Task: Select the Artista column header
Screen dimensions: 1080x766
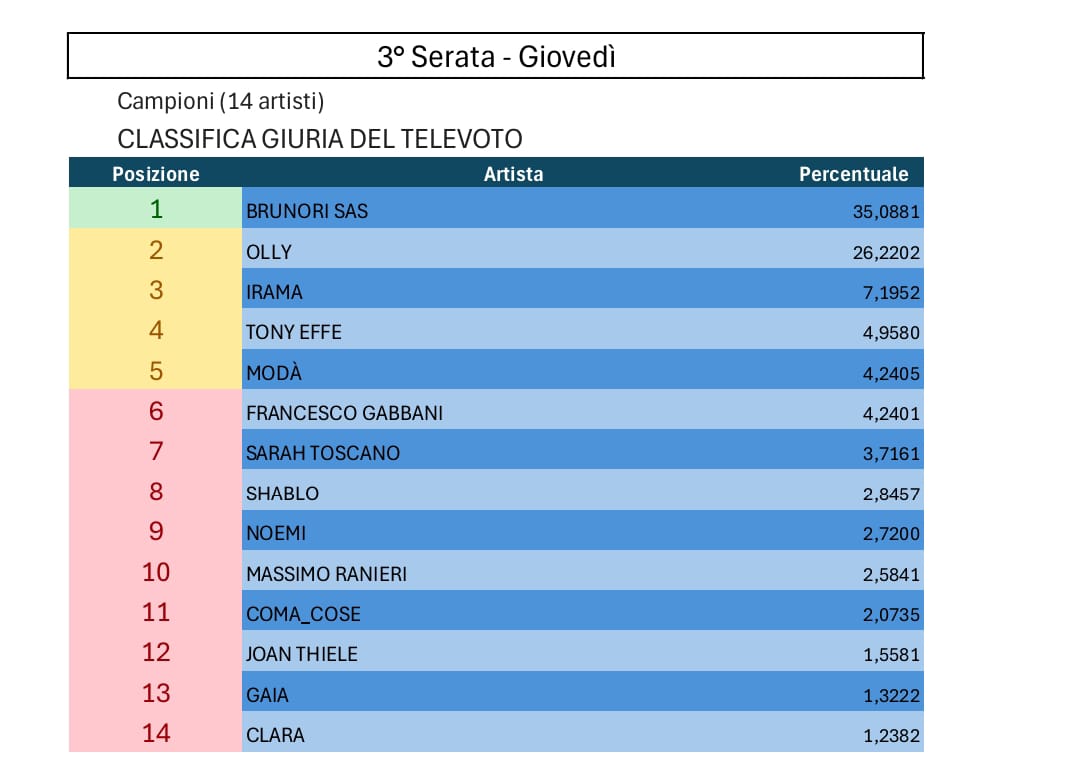Action: [513, 174]
